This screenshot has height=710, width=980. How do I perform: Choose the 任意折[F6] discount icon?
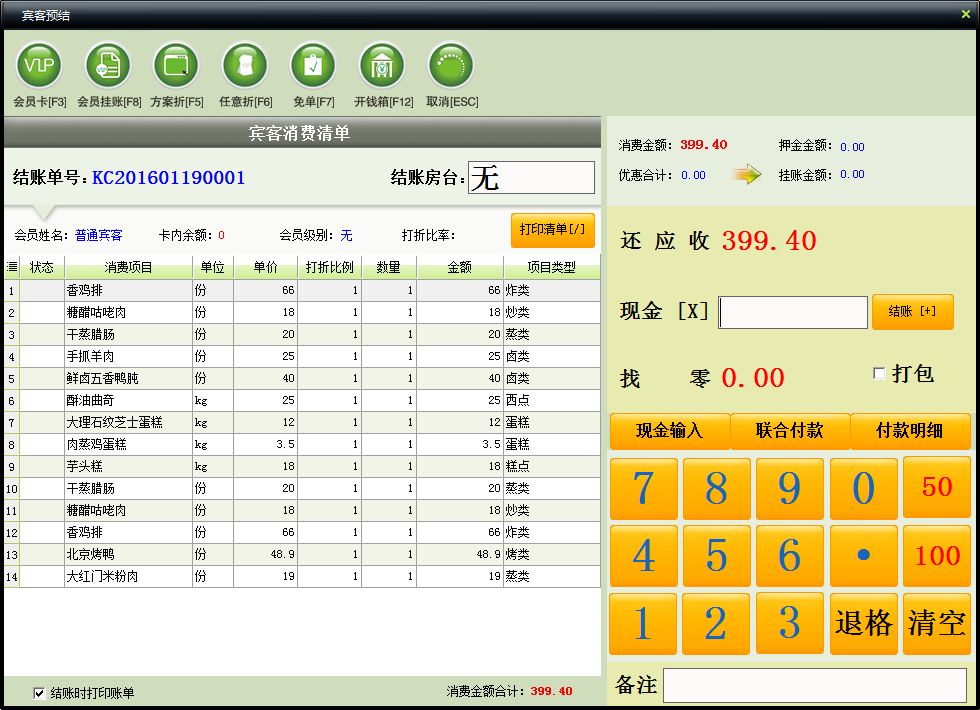tap(245, 66)
